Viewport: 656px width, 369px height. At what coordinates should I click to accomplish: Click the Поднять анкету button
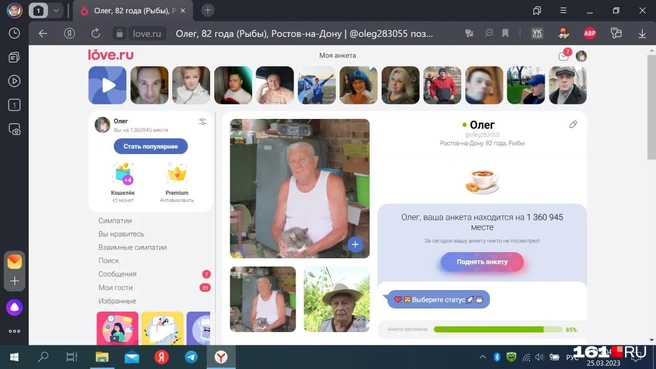click(x=482, y=262)
